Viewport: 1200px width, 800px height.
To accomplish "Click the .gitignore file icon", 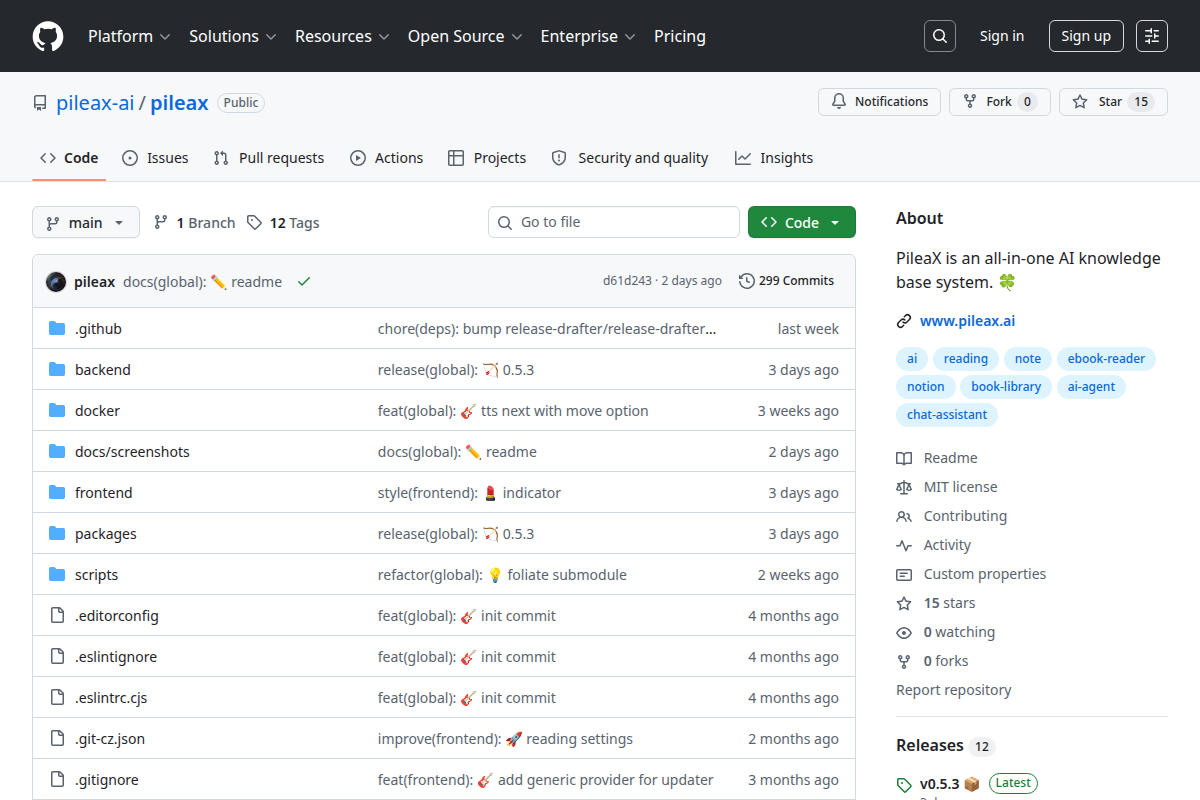I will (x=57, y=780).
